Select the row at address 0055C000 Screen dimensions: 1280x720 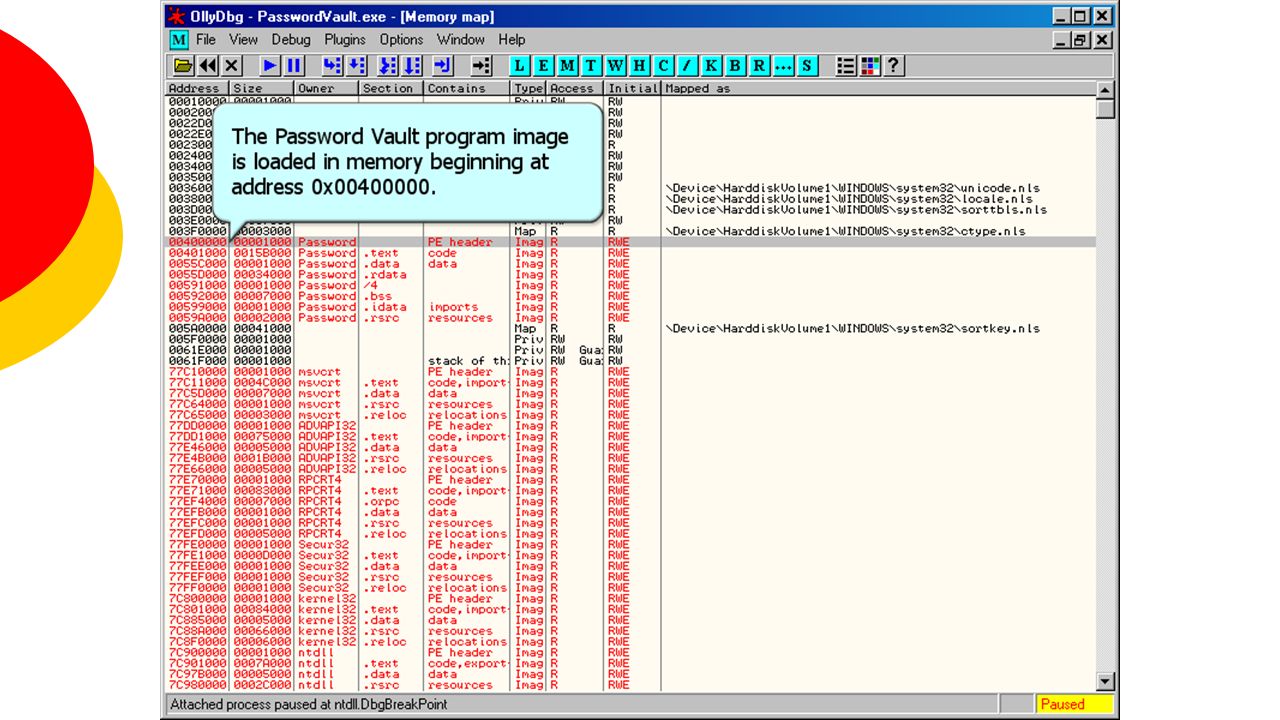pyautogui.click(x=630, y=264)
